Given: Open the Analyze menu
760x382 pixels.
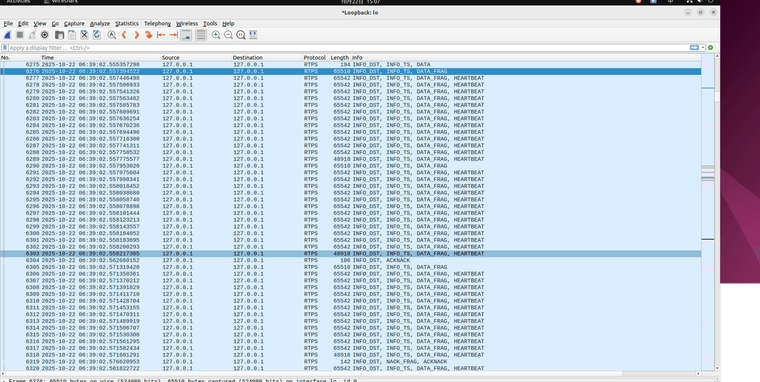Looking at the screenshot, I should pos(100,23).
